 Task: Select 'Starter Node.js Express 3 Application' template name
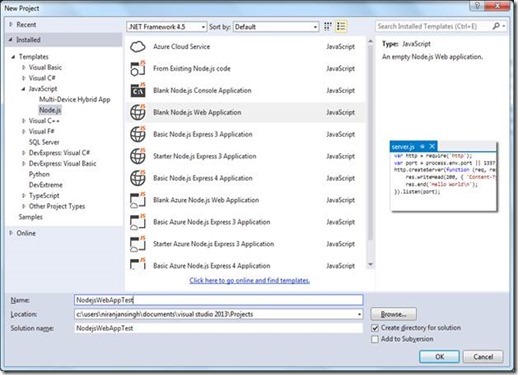[x=205, y=156]
